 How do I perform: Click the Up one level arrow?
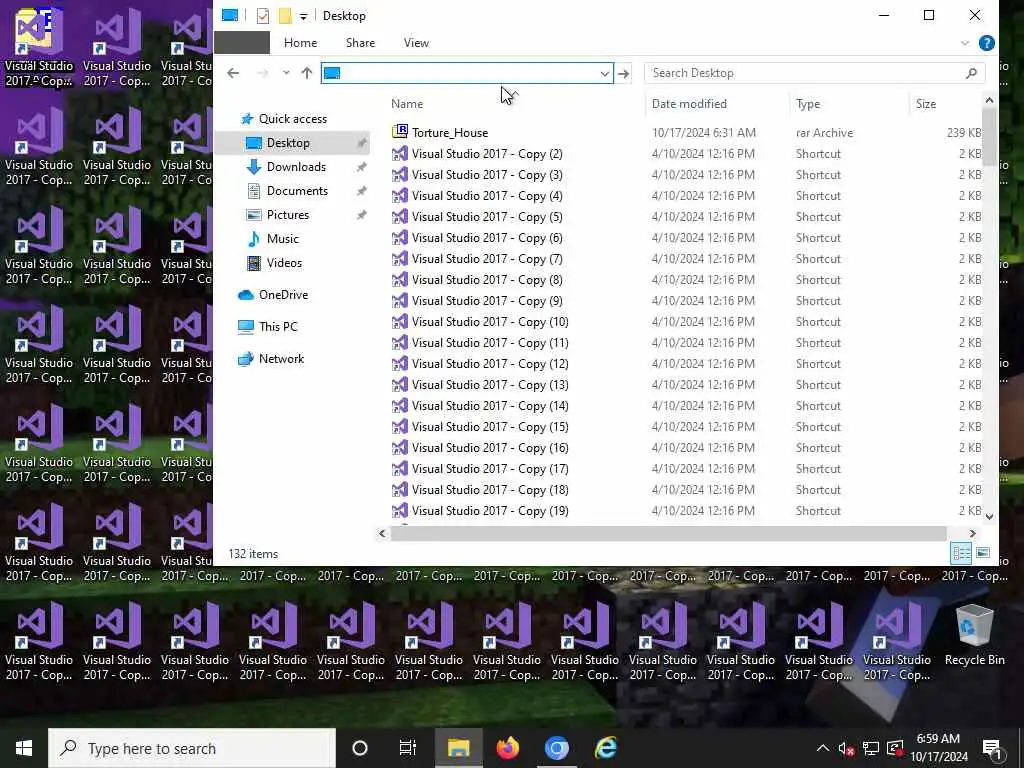point(307,73)
